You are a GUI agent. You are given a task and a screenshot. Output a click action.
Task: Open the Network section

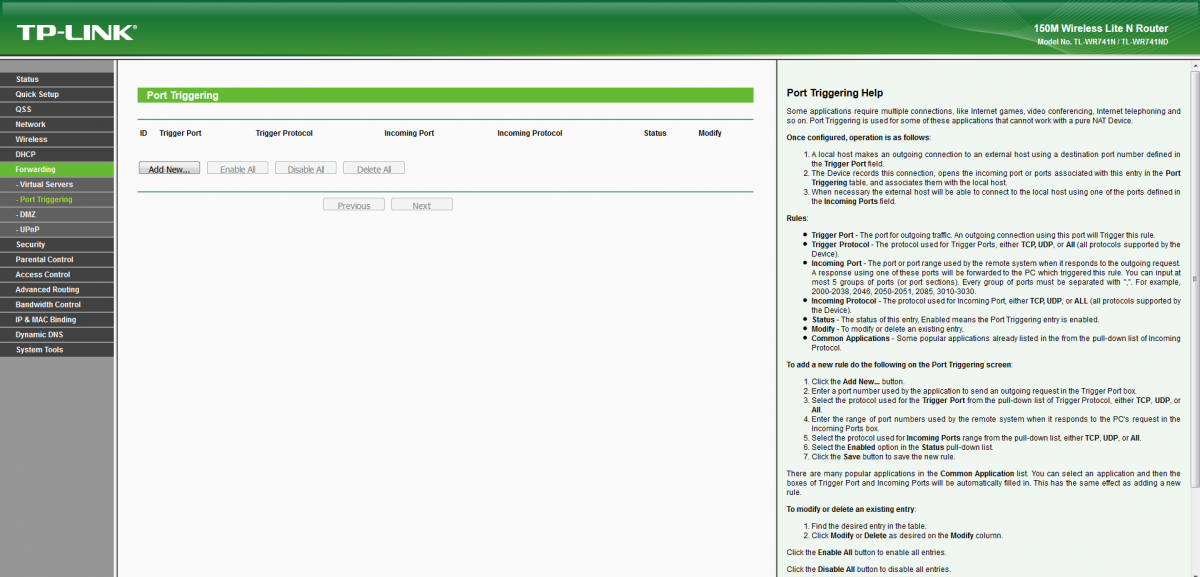(57, 124)
